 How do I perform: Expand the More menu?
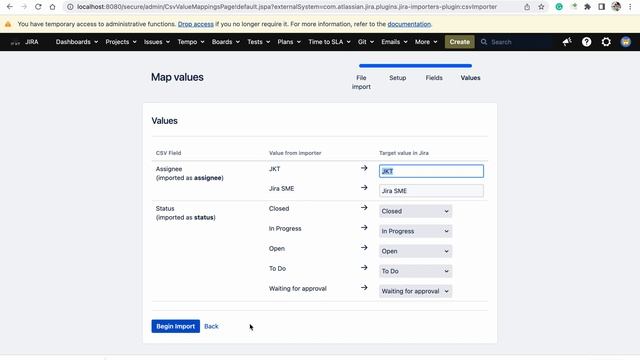tap(426, 42)
